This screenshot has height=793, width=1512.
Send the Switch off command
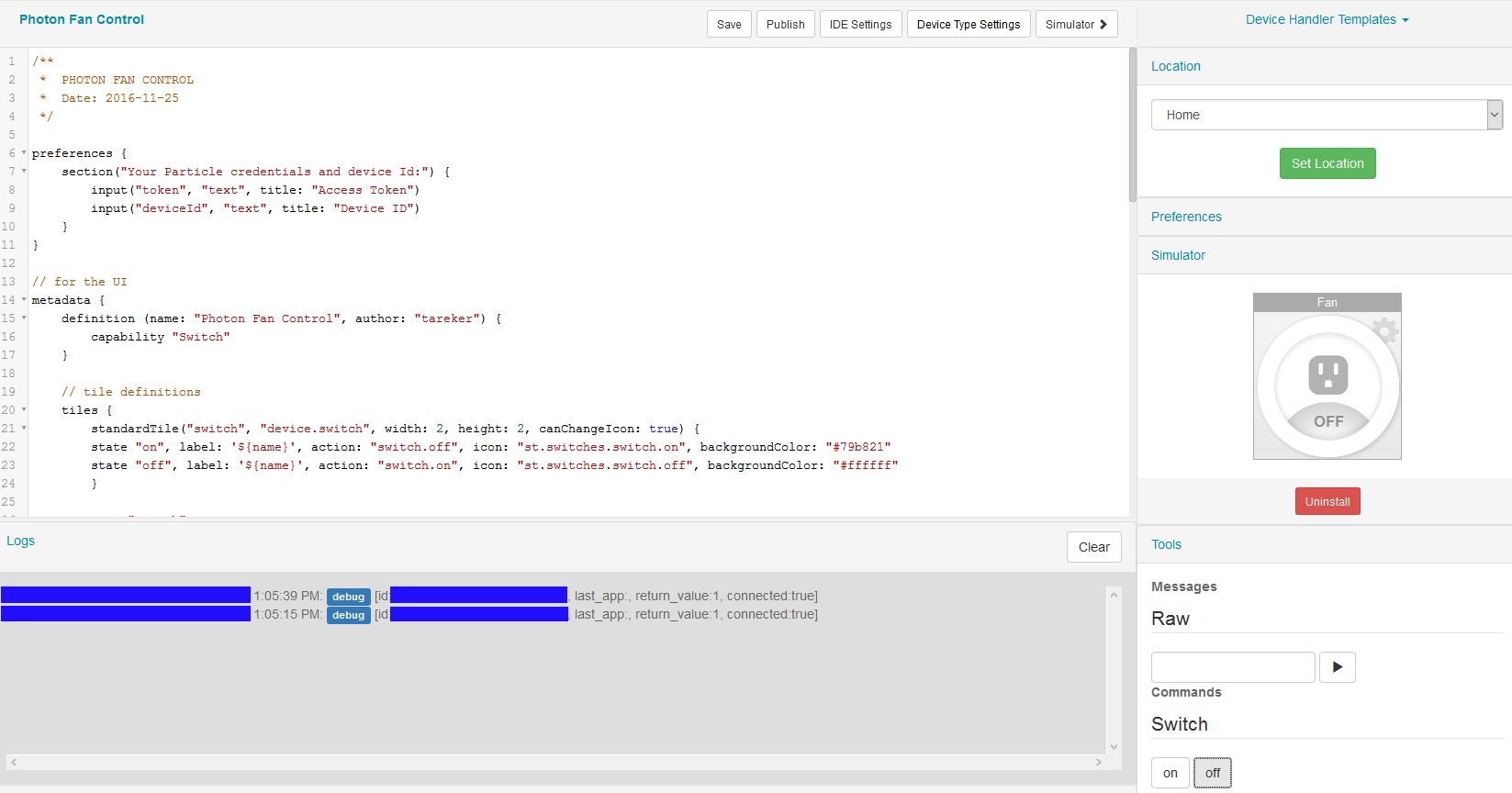pos(1212,773)
